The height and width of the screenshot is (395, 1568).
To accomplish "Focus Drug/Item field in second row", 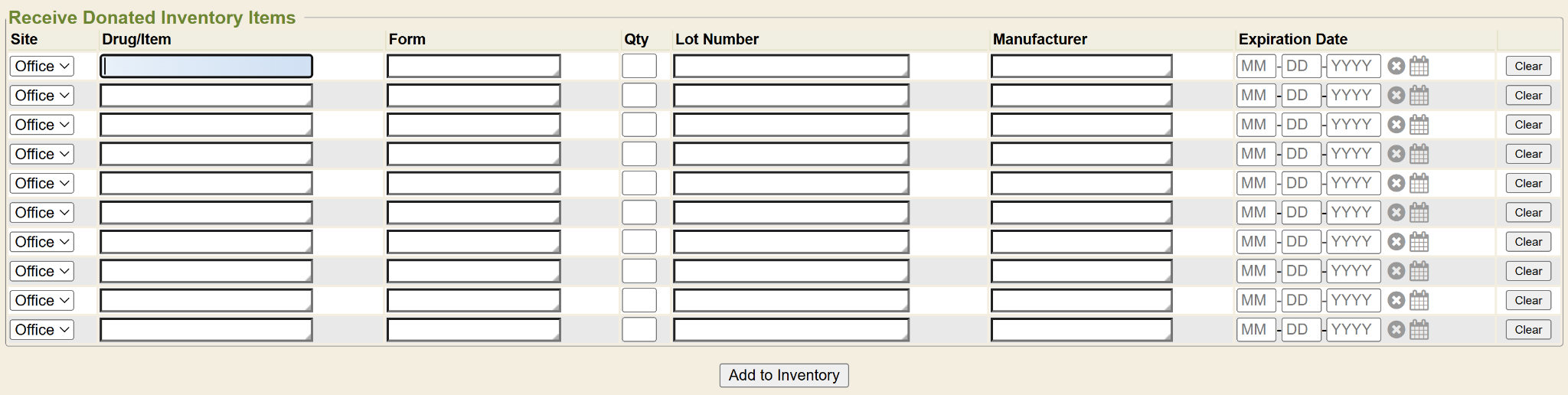I will pyautogui.click(x=206, y=96).
